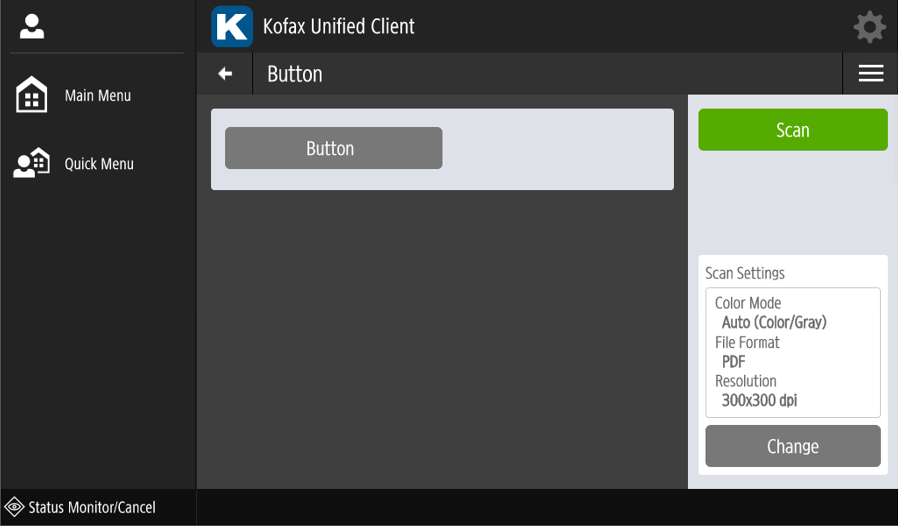Image resolution: width=898 pixels, height=526 pixels.
Task: Select the Quick Menu label
Action: click(x=99, y=164)
